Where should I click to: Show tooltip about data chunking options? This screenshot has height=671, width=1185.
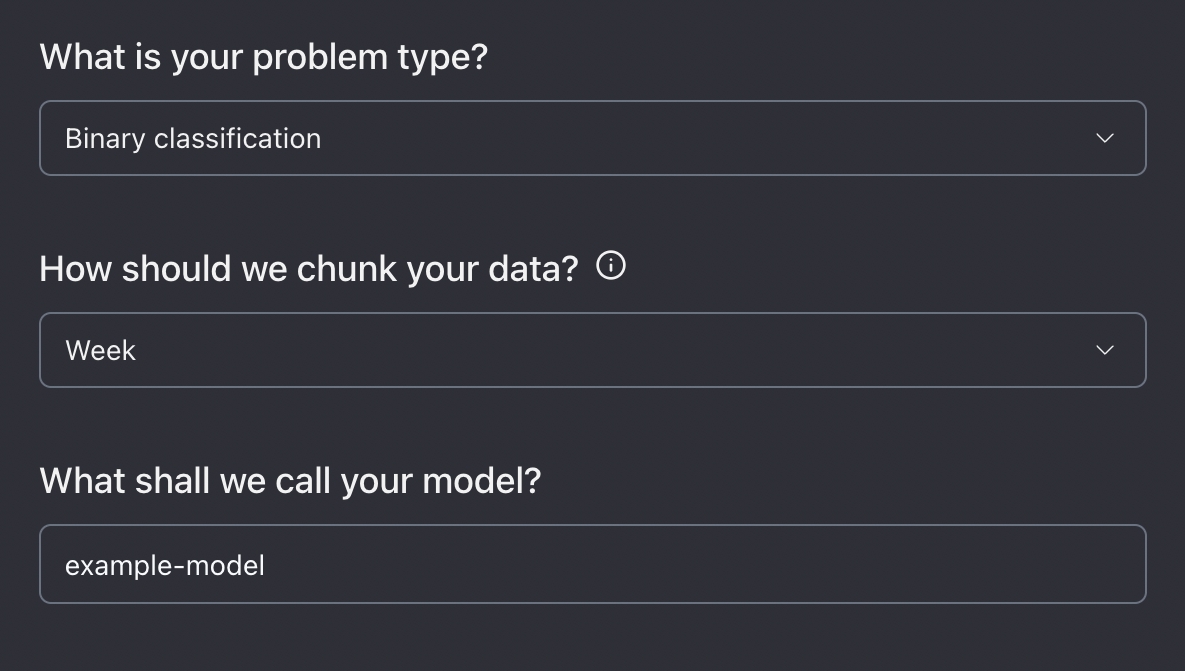coord(611,266)
